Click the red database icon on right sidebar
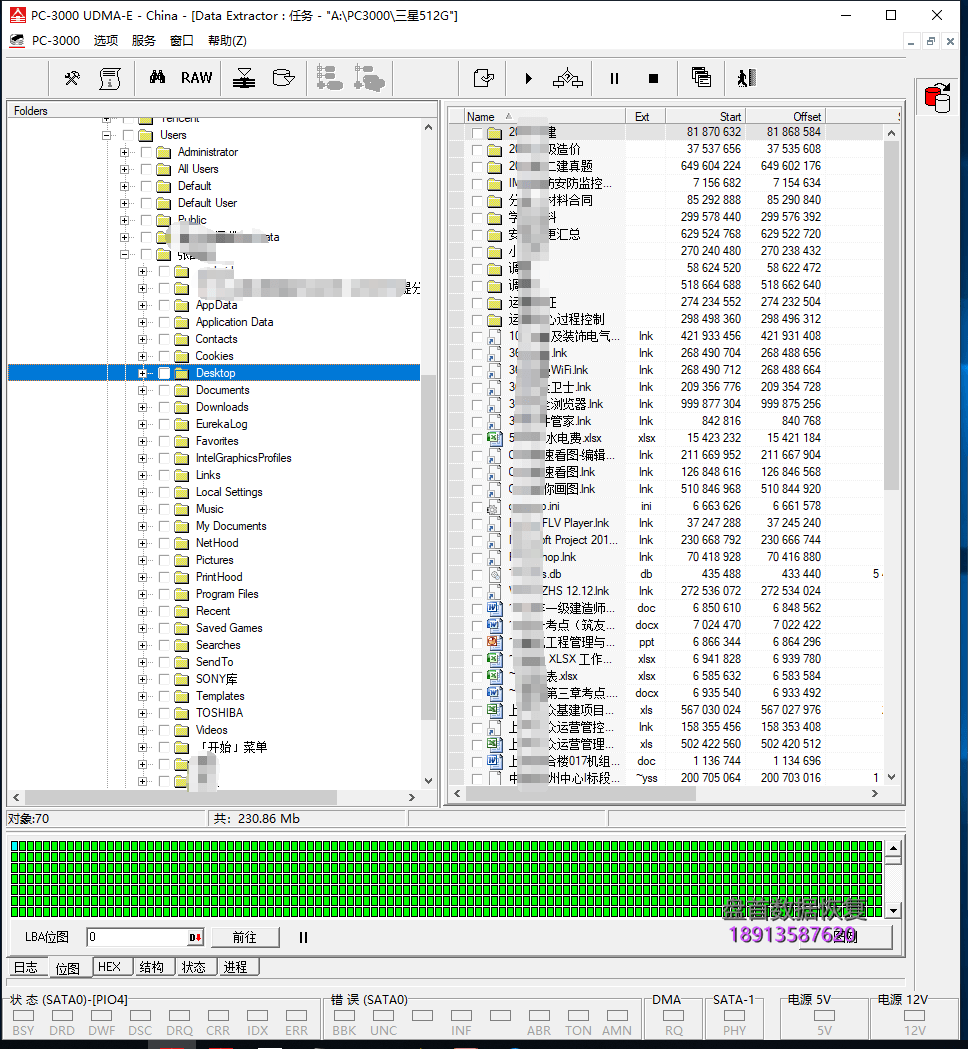The height and width of the screenshot is (1049, 968). tap(938, 98)
